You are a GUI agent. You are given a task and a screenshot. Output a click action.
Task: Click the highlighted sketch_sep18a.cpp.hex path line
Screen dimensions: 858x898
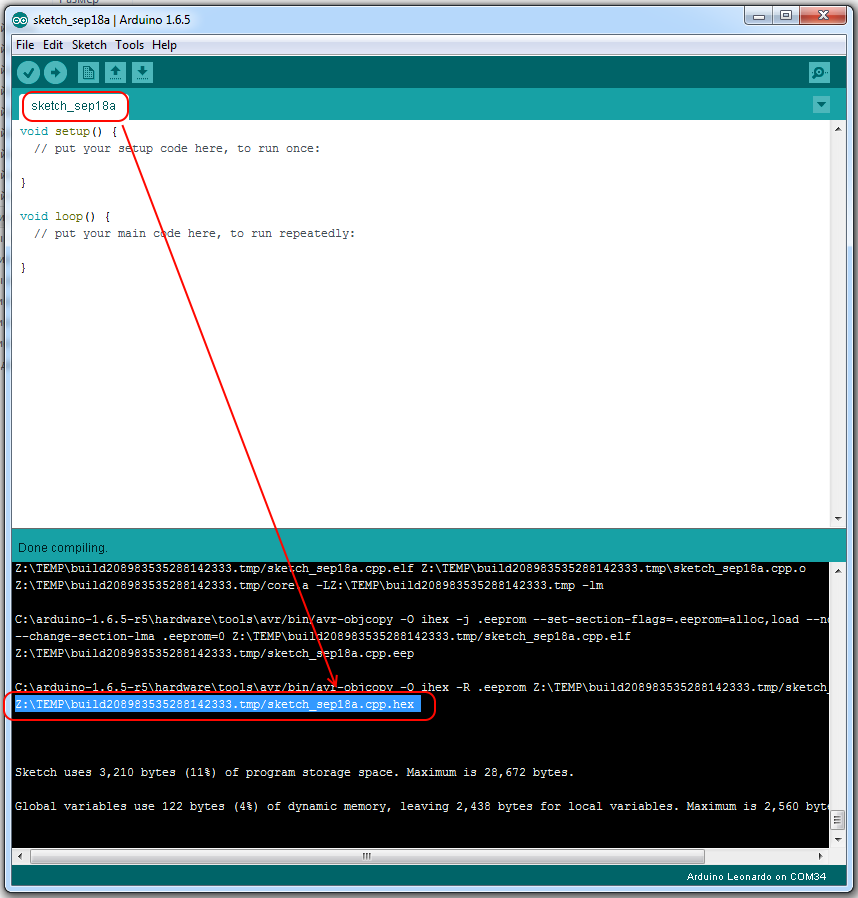click(x=218, y=704)
